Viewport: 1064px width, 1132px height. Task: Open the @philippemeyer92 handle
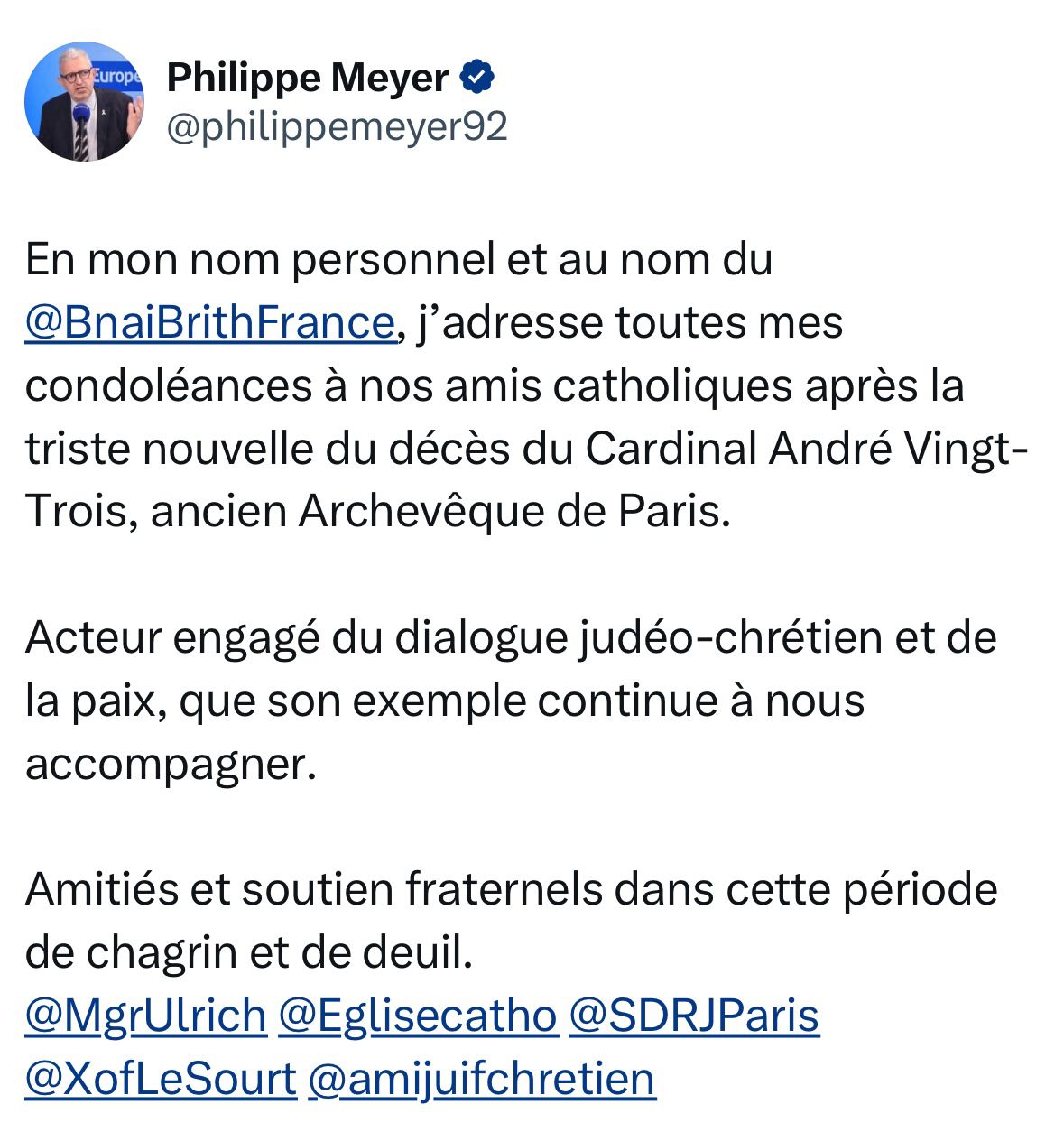point(338,127)
